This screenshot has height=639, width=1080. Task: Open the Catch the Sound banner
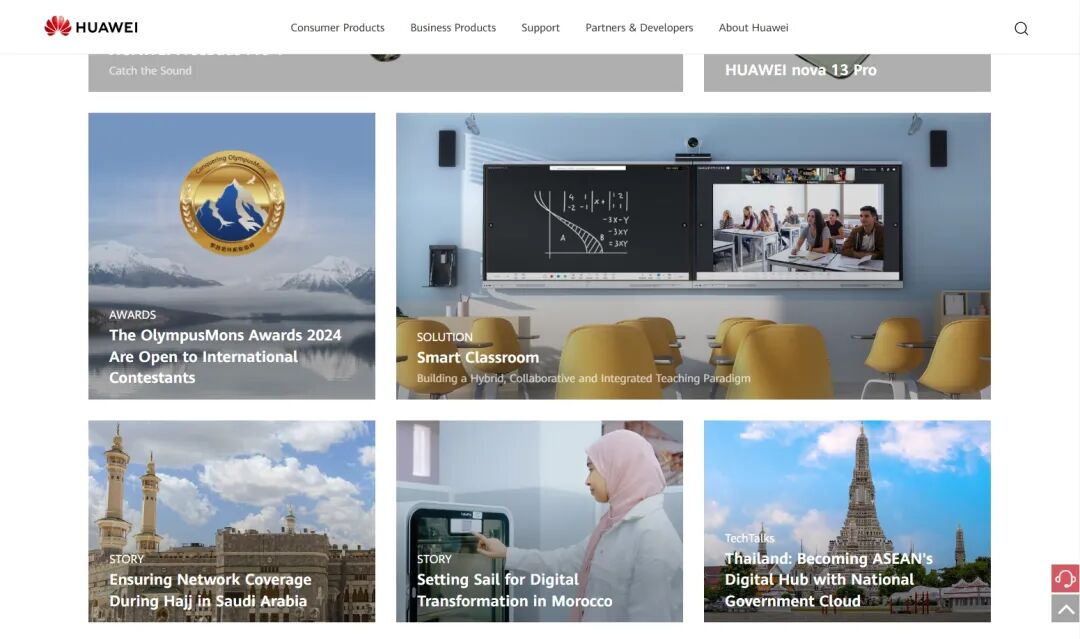point(150,71)
